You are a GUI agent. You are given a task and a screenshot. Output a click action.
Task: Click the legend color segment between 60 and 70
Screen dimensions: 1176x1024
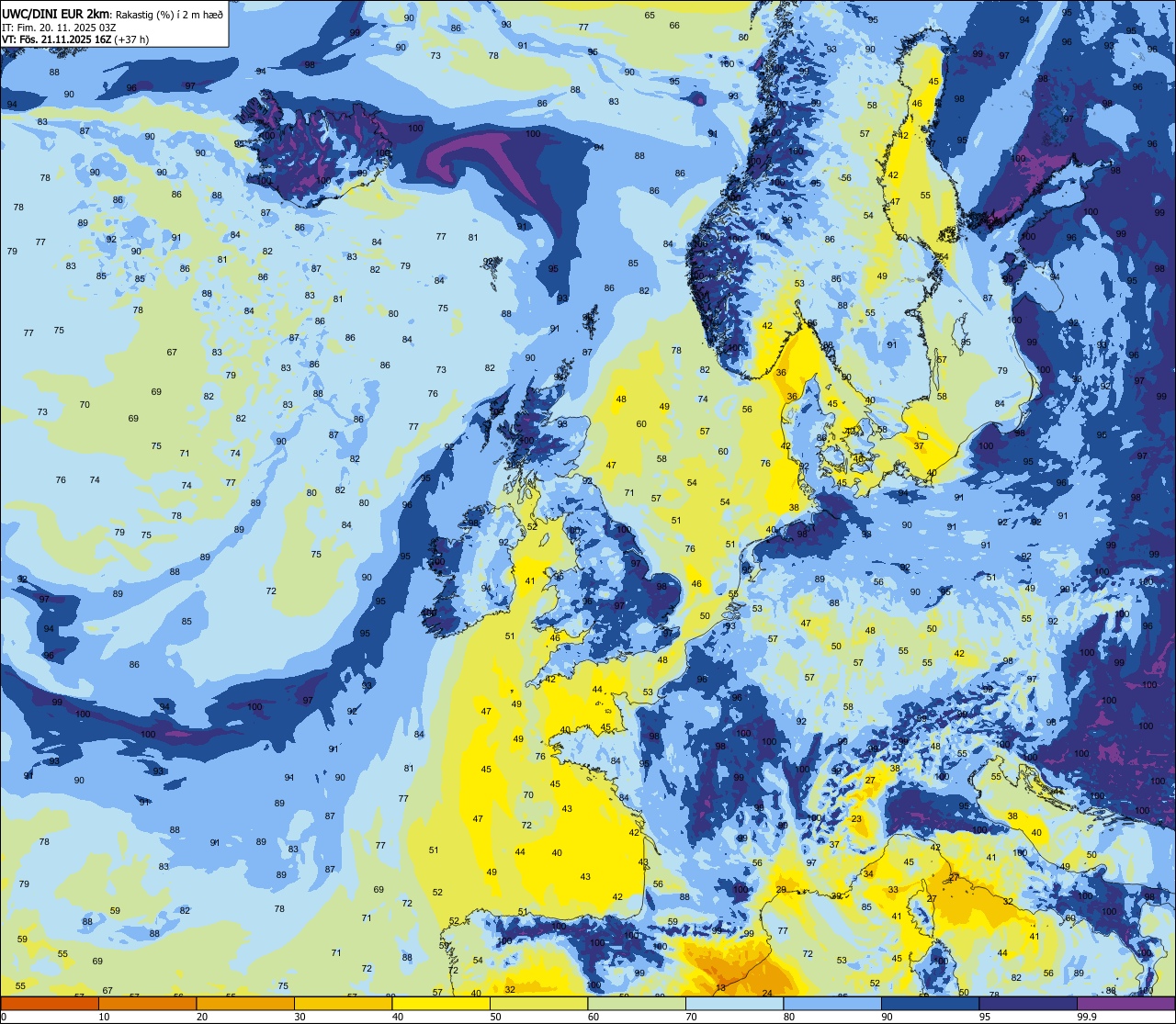pos(637,1003)
